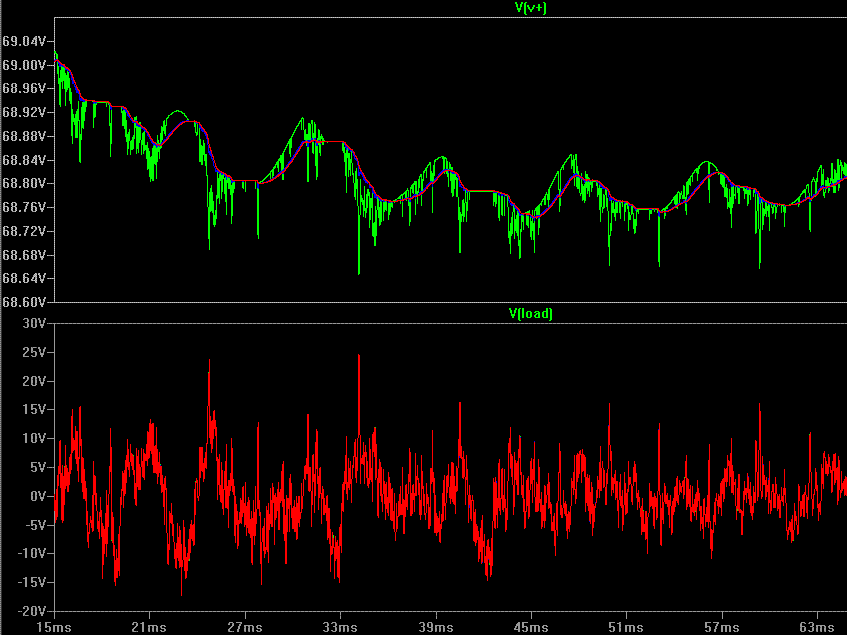The image size is (847, 635).
Task: Click the 68.84V axis label
Action: point(26,160)
